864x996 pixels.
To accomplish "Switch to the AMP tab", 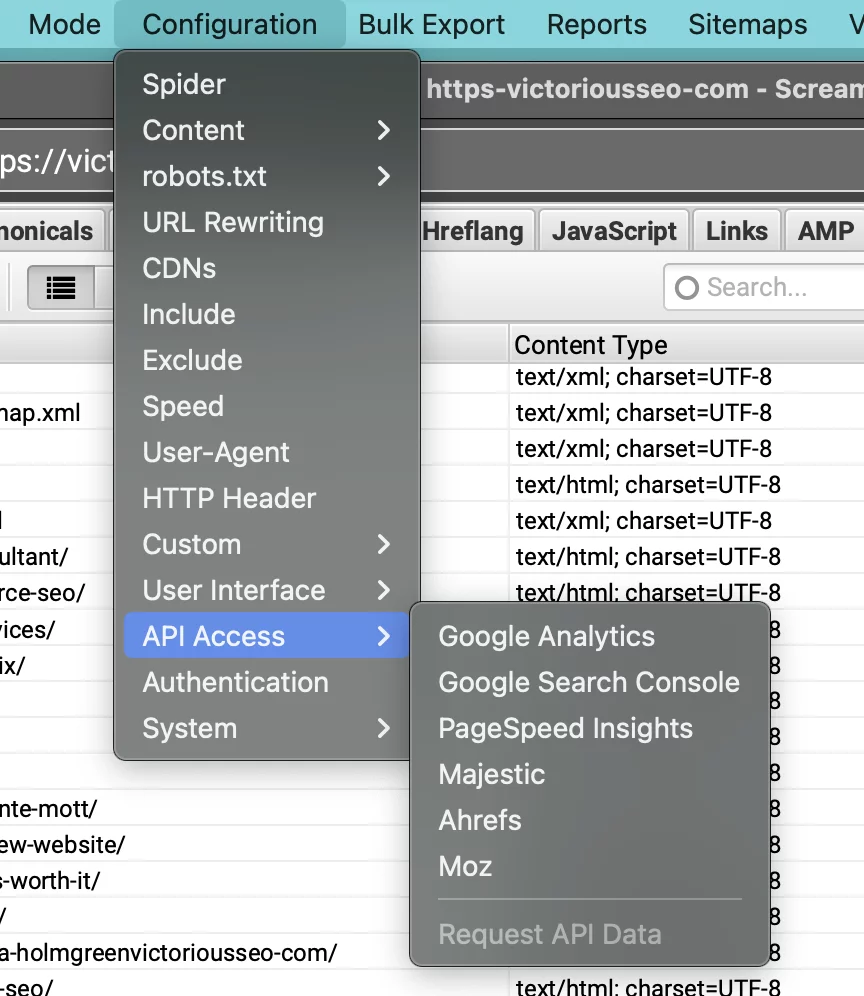I will pyautogui.click(x=825, y=231).
